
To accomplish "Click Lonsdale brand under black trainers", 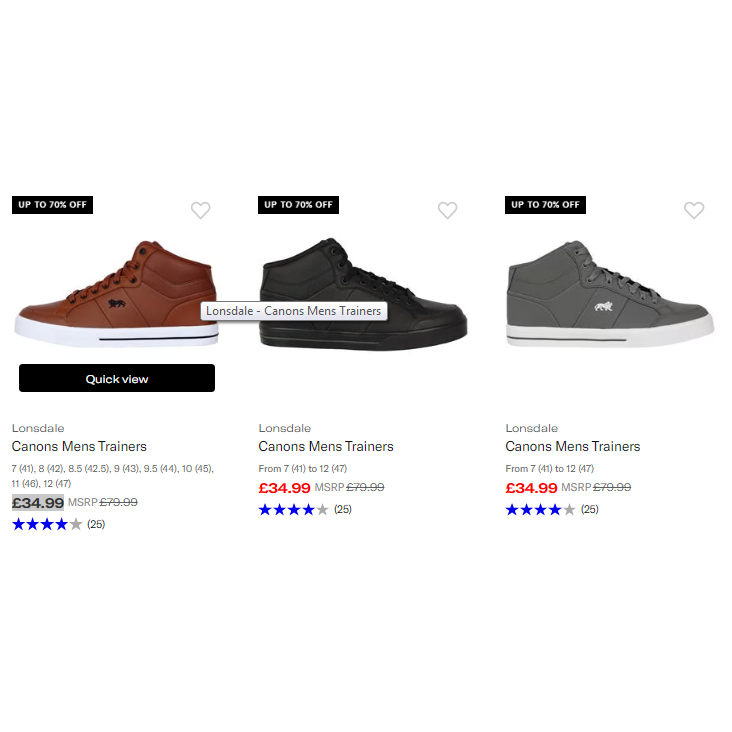I will click(x=285, y=428).
